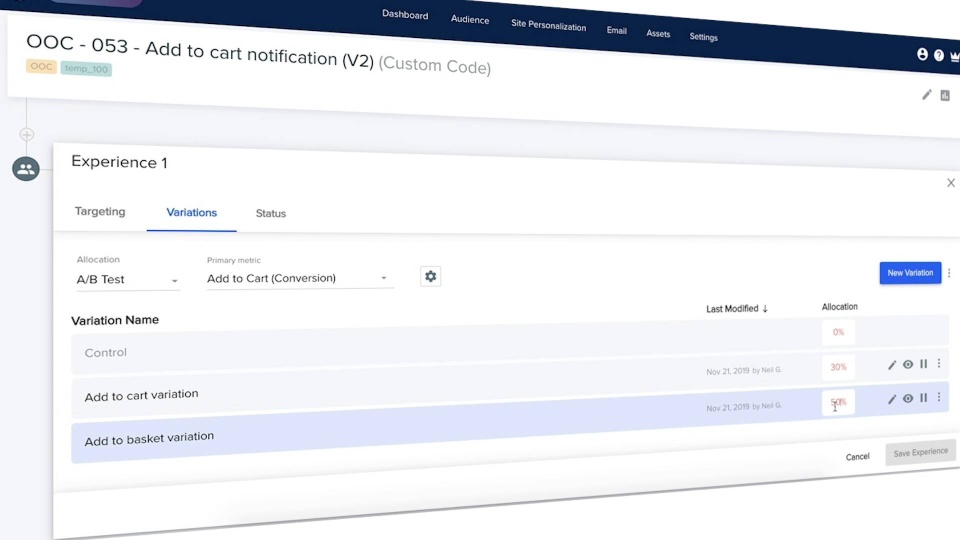Edit the Add to cart variation with pencil

click(x=892, y=365)
